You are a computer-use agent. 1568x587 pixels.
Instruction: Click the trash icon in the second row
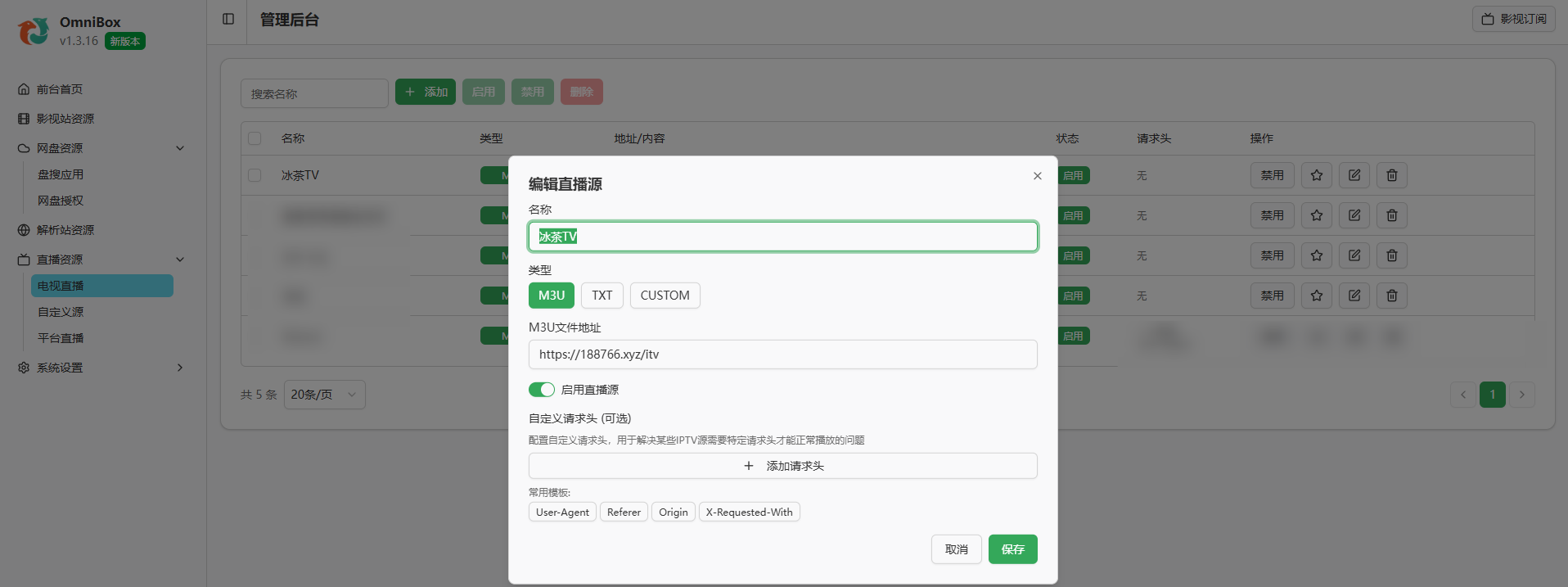[x=1391, y=215]
